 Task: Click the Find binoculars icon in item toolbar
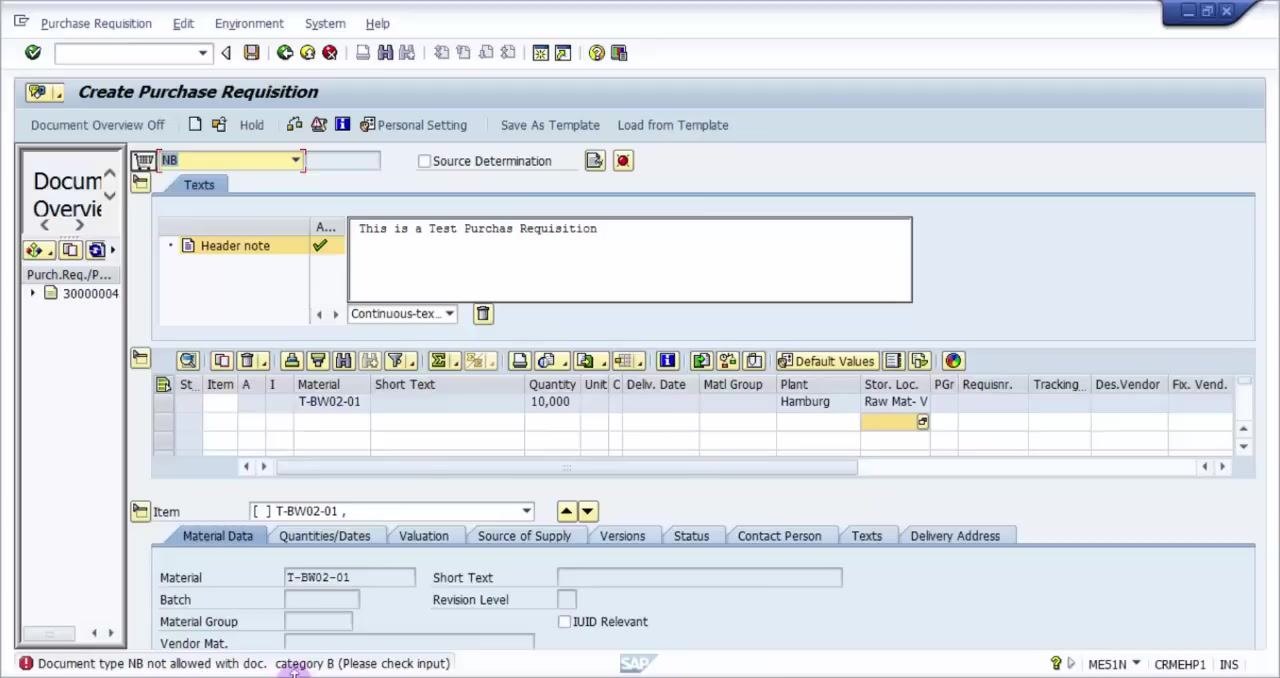[343, 361]
